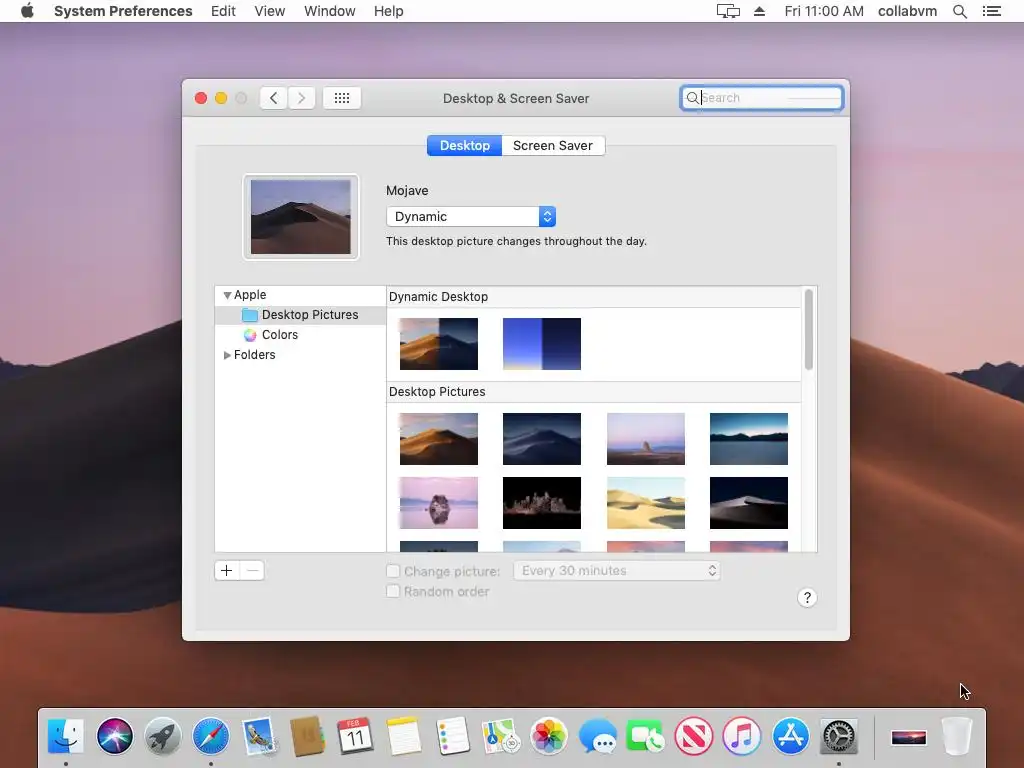1024x768 pixels.
Task: Open the System Preferences menu
Action: (x=123, y=11)
